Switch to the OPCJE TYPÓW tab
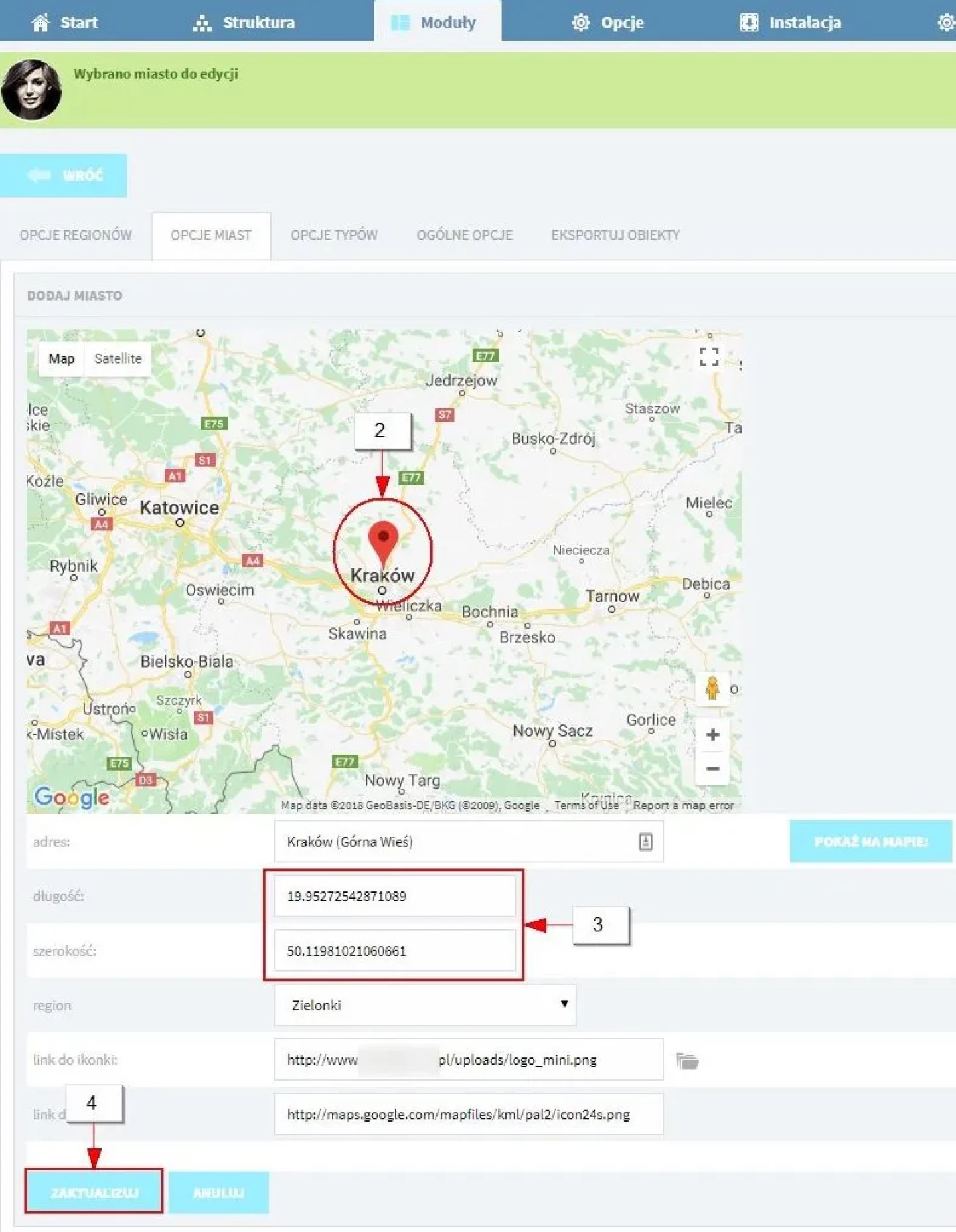Viewport: 956px width, 1232px height. click(334, 235)
